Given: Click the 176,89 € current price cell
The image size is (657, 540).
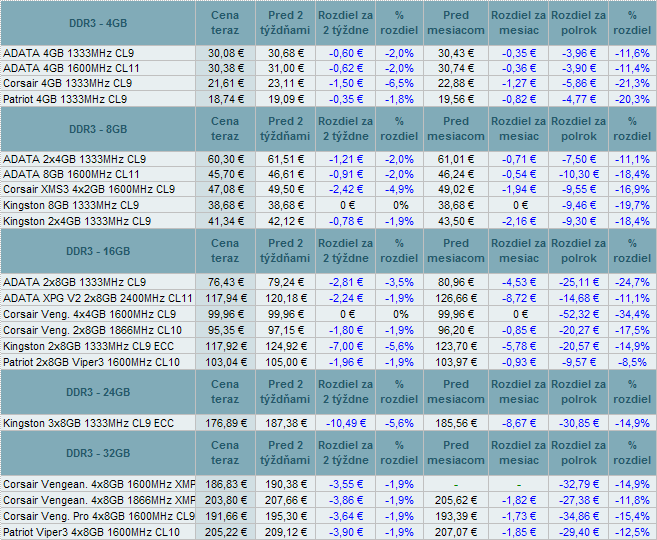Looking at the screenshot, I should coord(225,423).
